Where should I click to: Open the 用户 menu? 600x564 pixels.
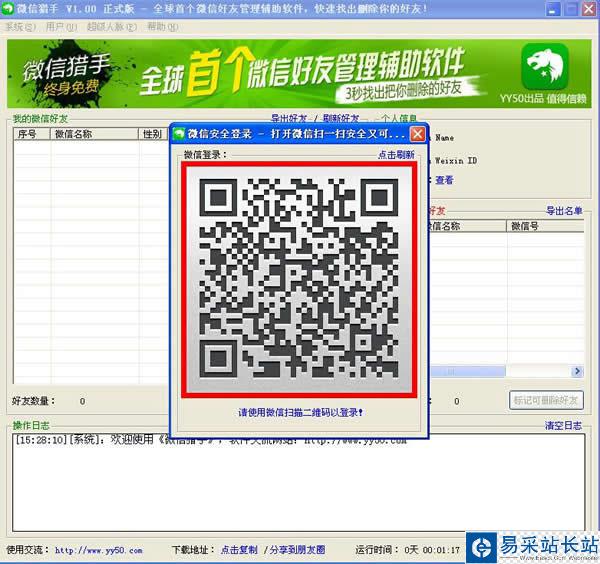pyautogui.click(x=61, y=27)
